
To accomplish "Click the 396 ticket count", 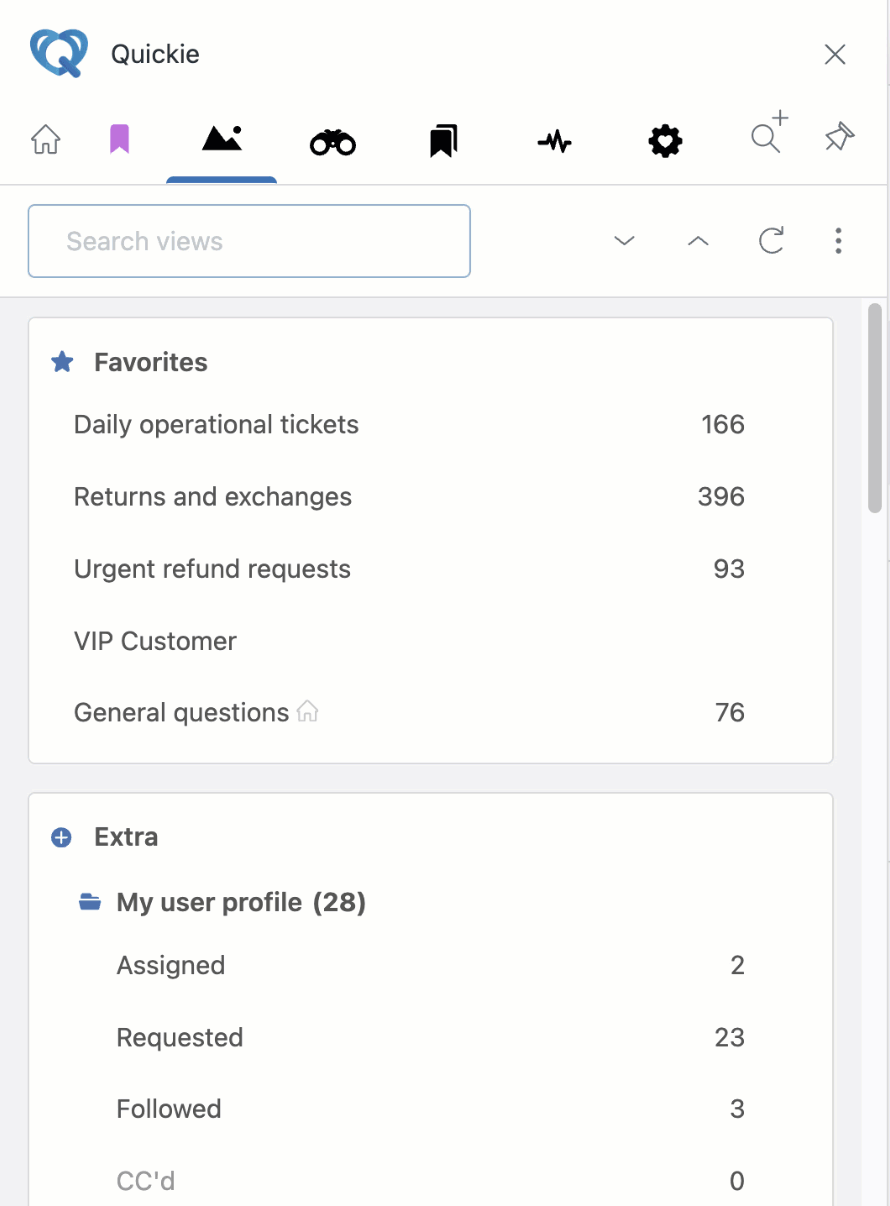I will pos(721,497).
